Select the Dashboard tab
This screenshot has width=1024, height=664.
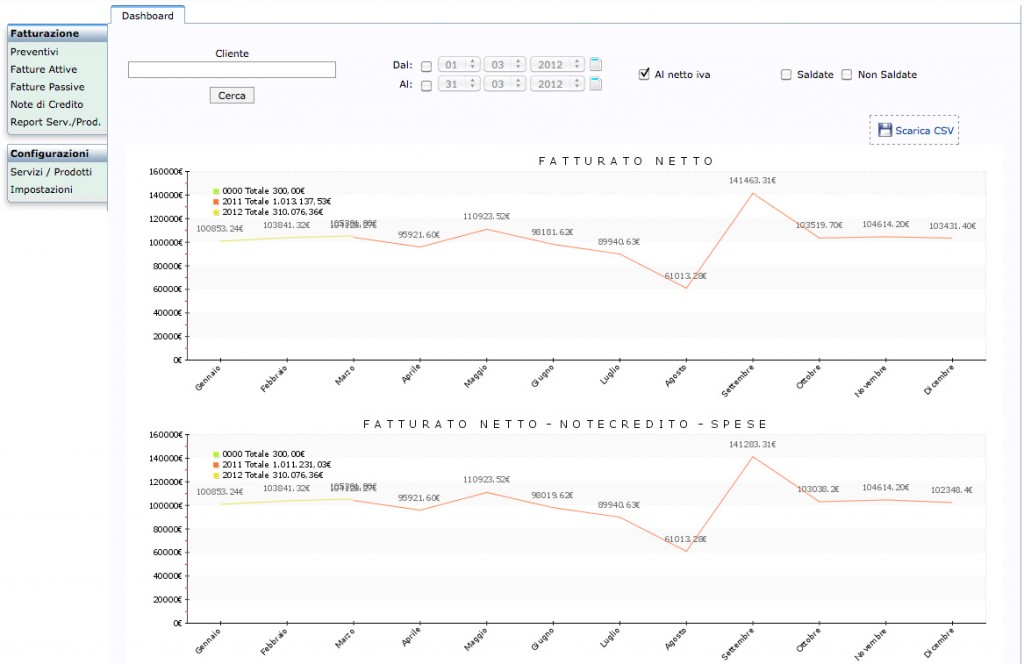[147, 15]
